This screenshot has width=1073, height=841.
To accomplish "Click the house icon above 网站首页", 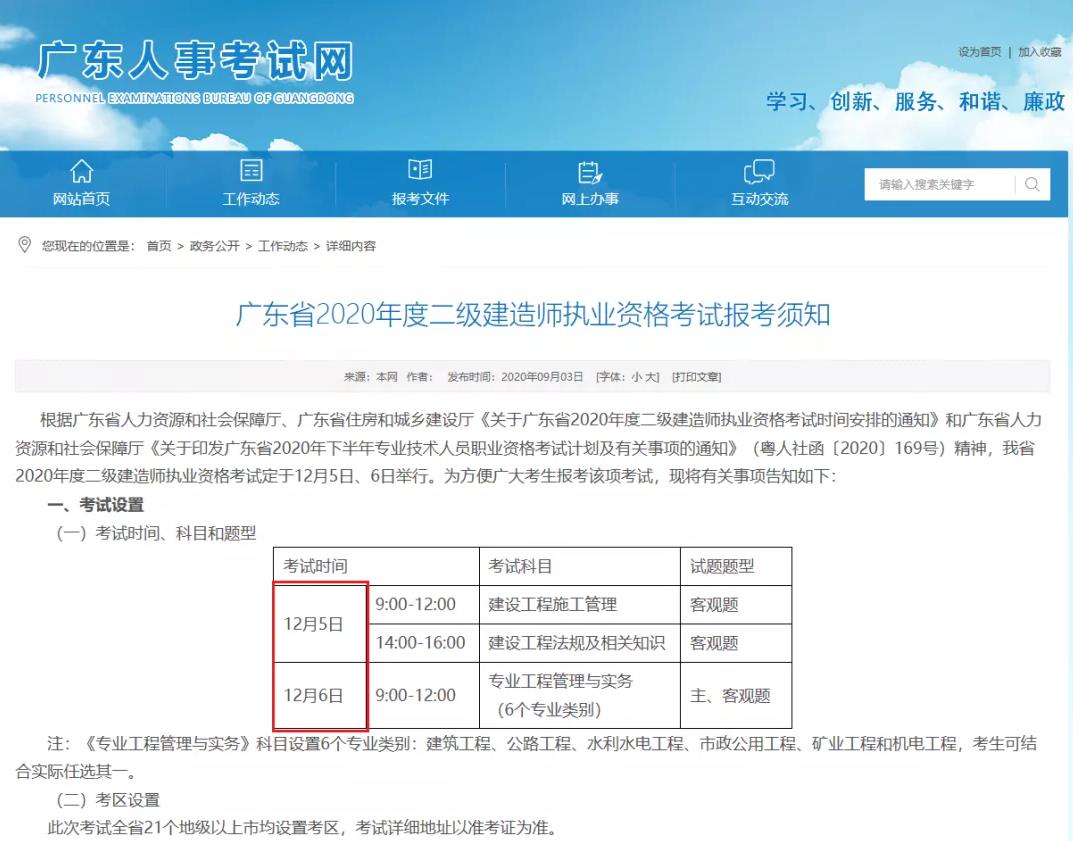I will pos(81,171).
